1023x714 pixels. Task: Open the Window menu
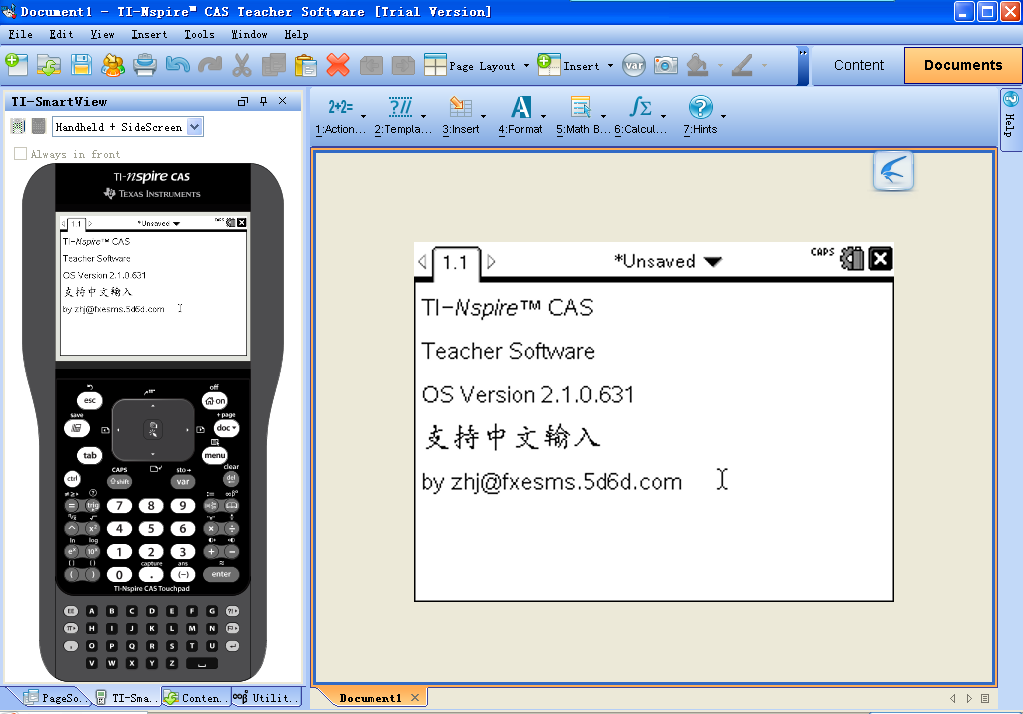click(x=249, y=35)
